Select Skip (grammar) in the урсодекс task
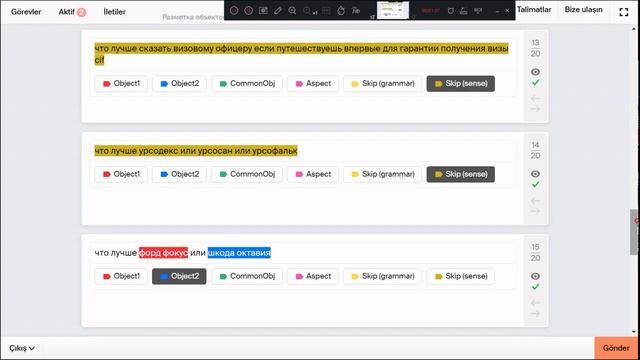The width and height of the screenshot is (640, 360). coord(382,174)
